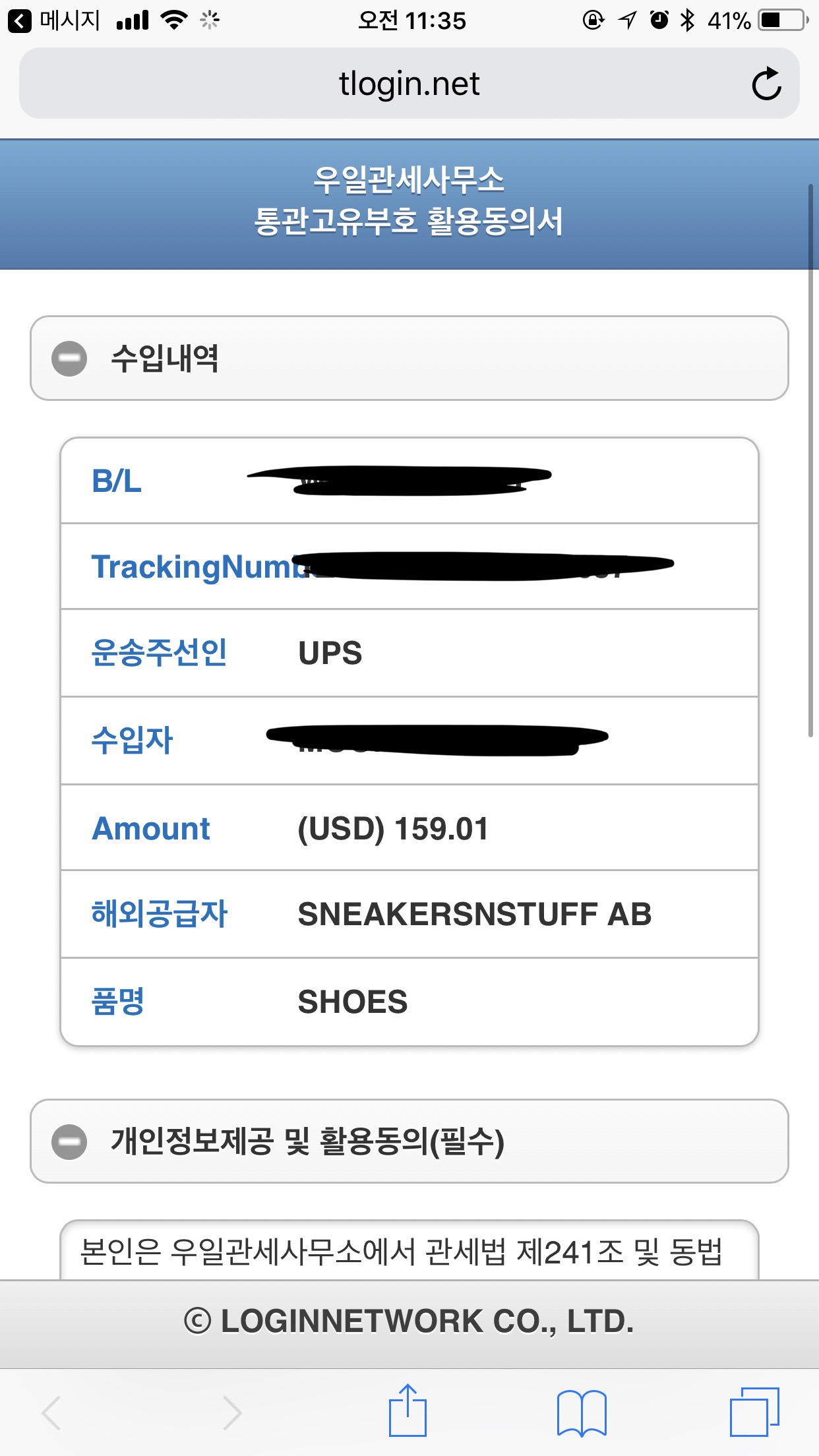Return to the 메시지 app
The image size is (819, 1456).
coord(55,21)
